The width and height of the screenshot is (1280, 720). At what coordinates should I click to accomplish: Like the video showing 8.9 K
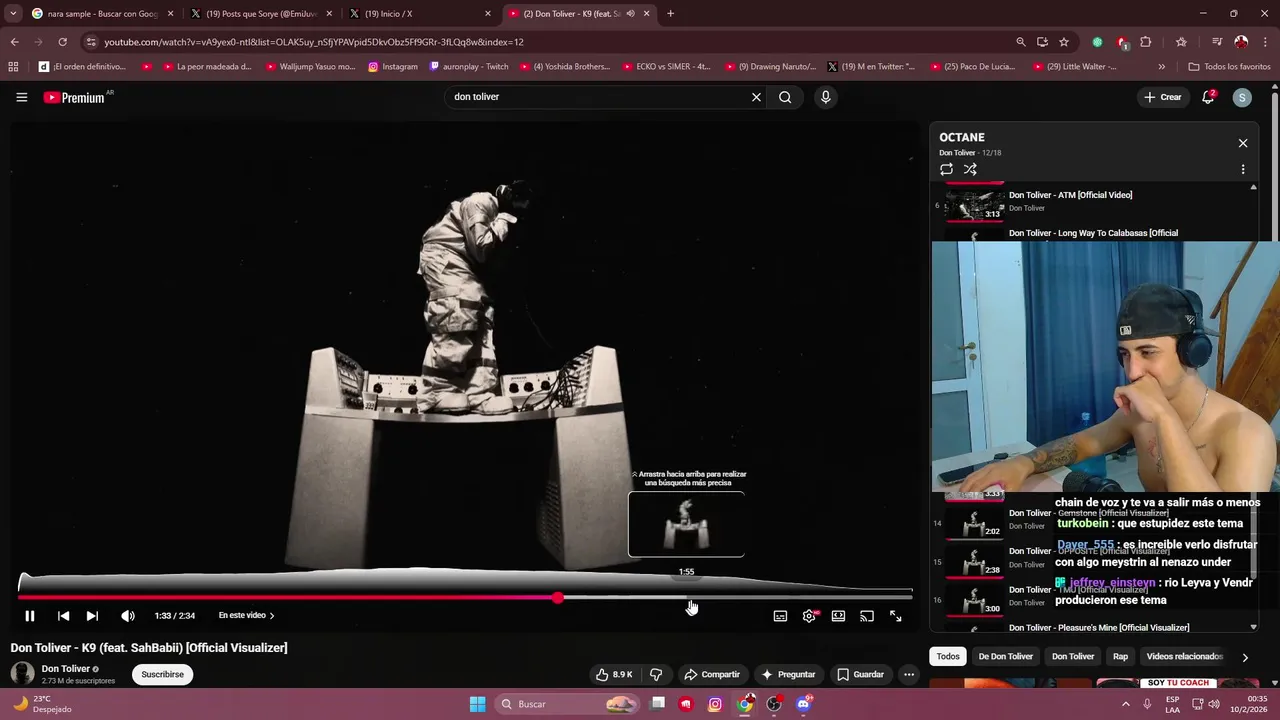(x=614, y=674)
